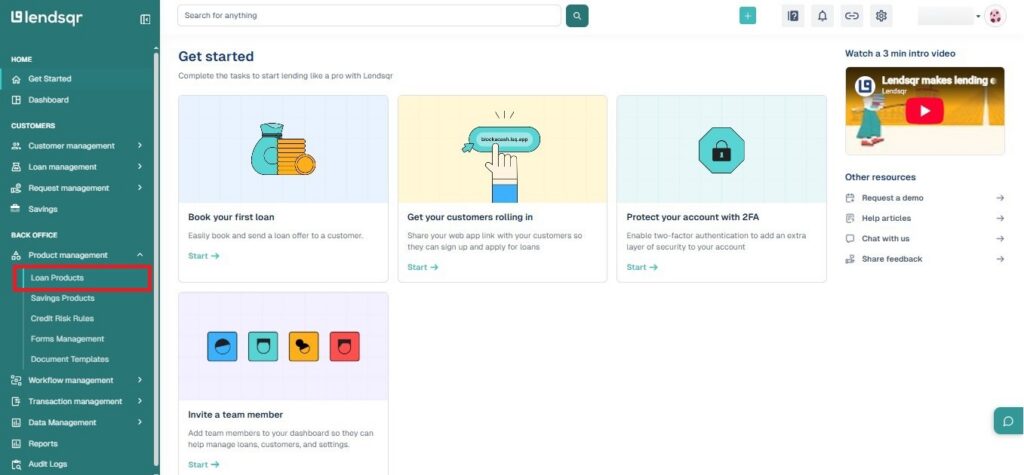Image resolution: width=1024 pixels, height=475 pixels.
Task: Click the Dashboard sidebar icon
Action: point(16,100)
